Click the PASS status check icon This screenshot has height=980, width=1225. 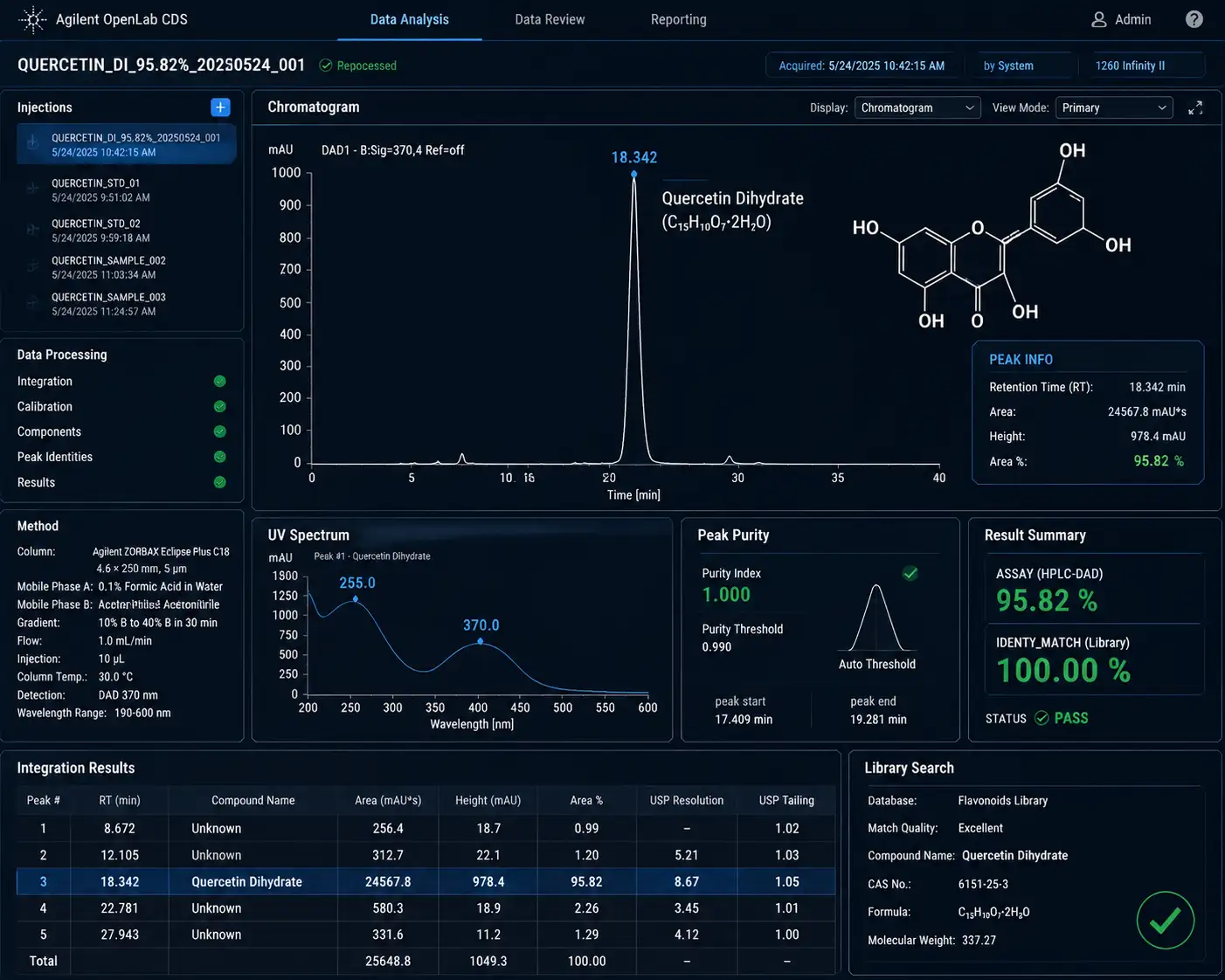coord(1042,718)
